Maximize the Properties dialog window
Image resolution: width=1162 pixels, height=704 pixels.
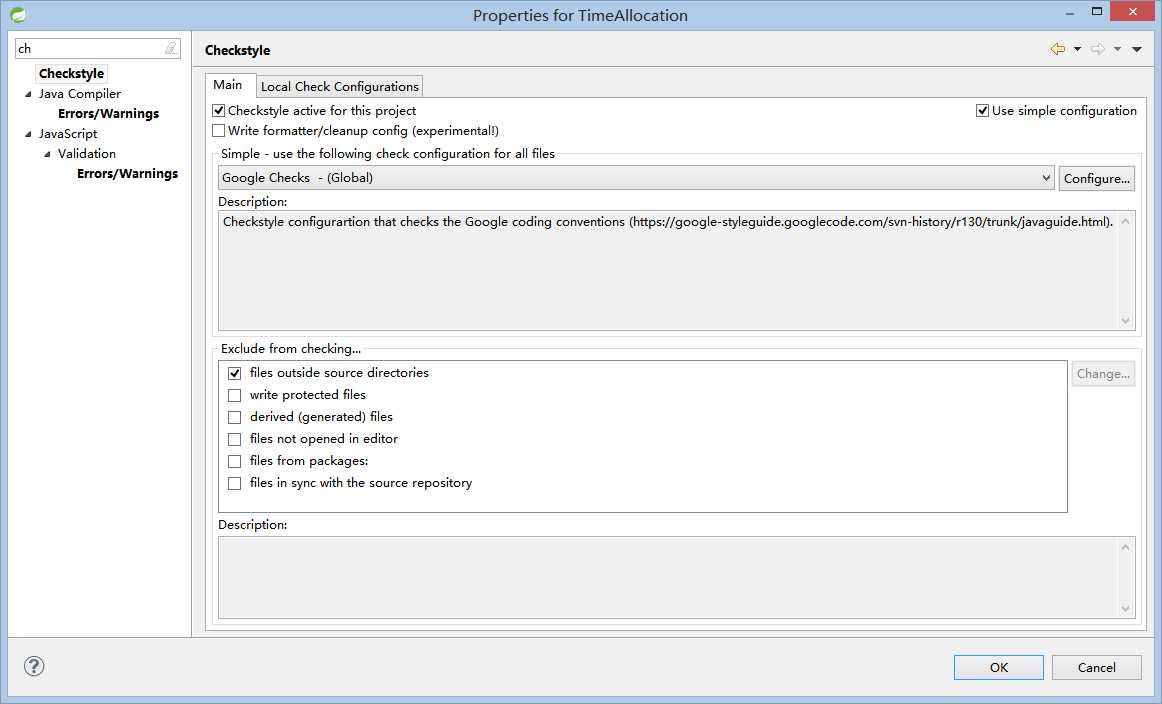coord(1097,11)
